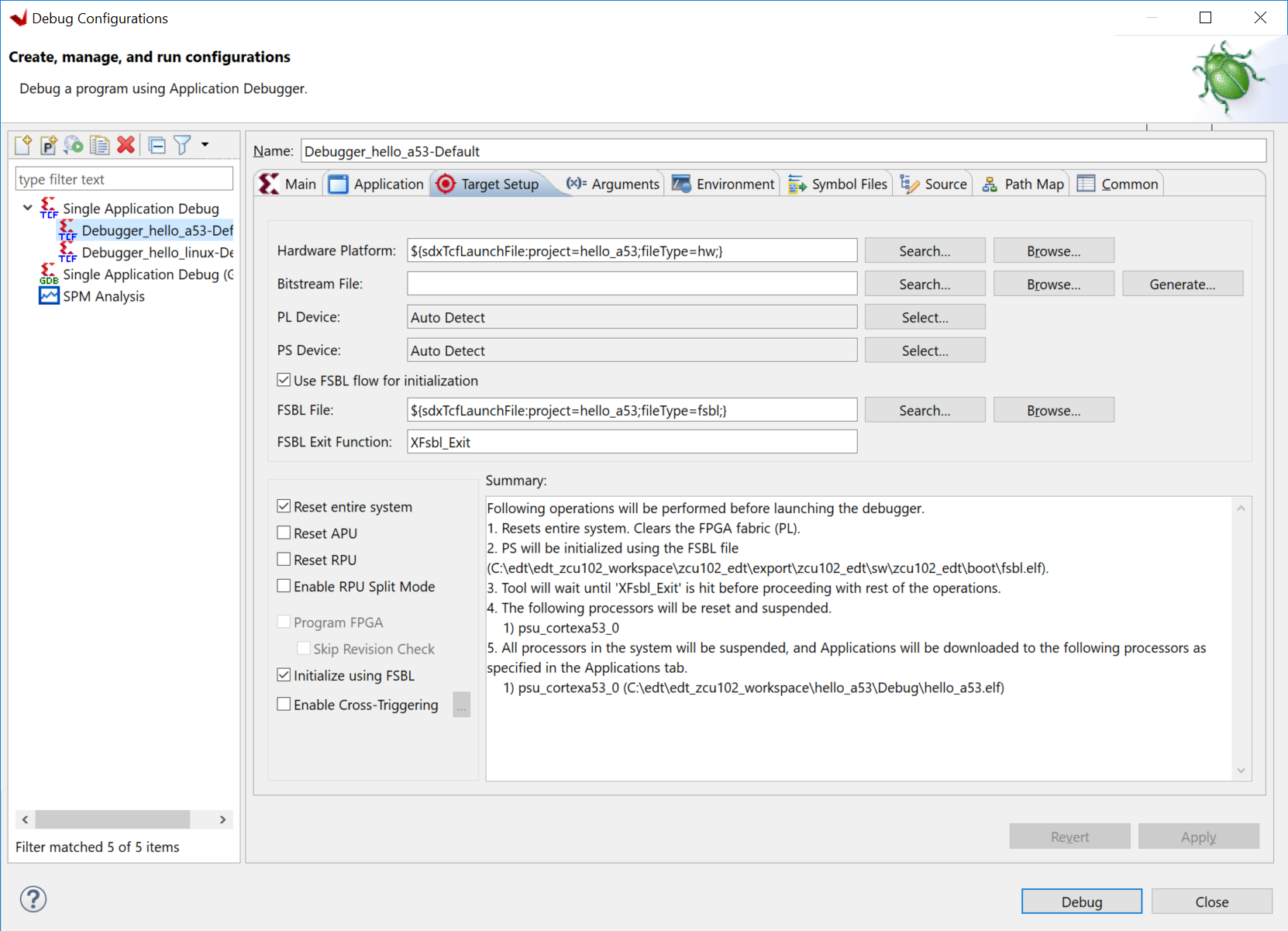Click the New prototype configuration icon
The image size is (1288, 931).
[49, 145]
